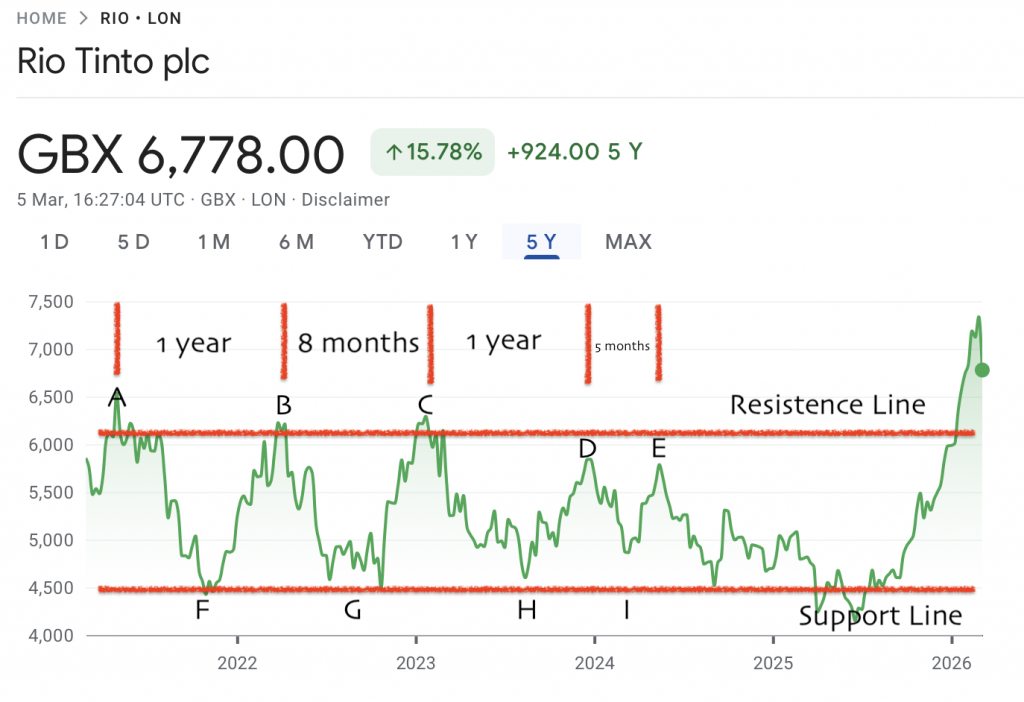Click the 15.78% change badge
Image resolution: width=1024 pixels, height=702 pixels.
pyautogui.click(x=432, y=152)
